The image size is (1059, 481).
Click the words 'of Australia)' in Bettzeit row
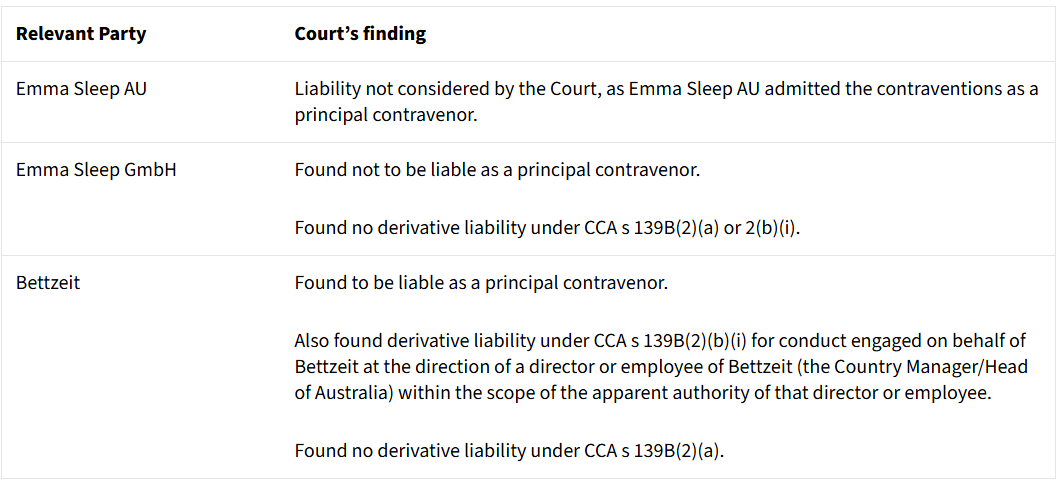coord(344,393)
